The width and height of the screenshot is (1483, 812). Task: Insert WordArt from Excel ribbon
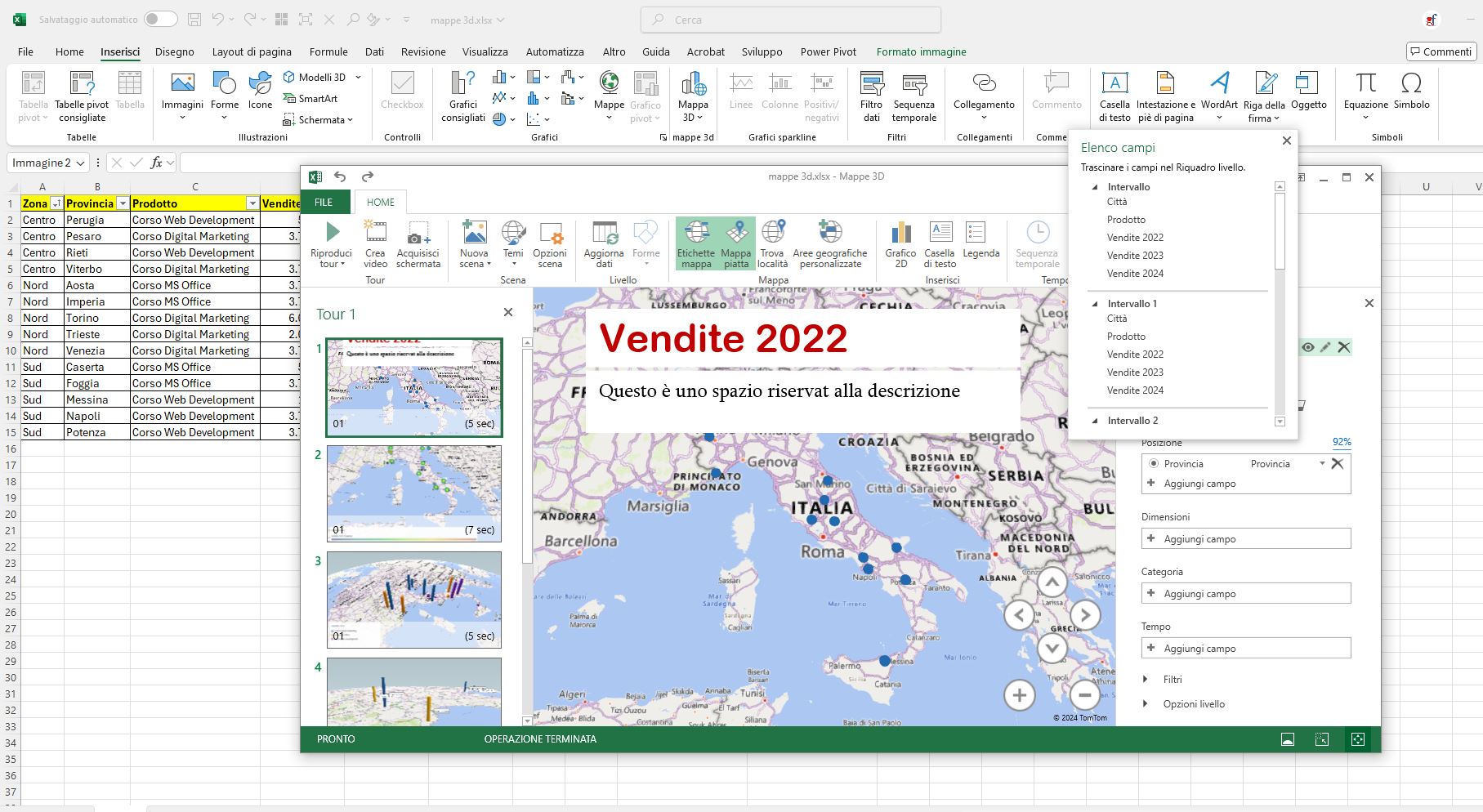click(x=1219, y=96)
